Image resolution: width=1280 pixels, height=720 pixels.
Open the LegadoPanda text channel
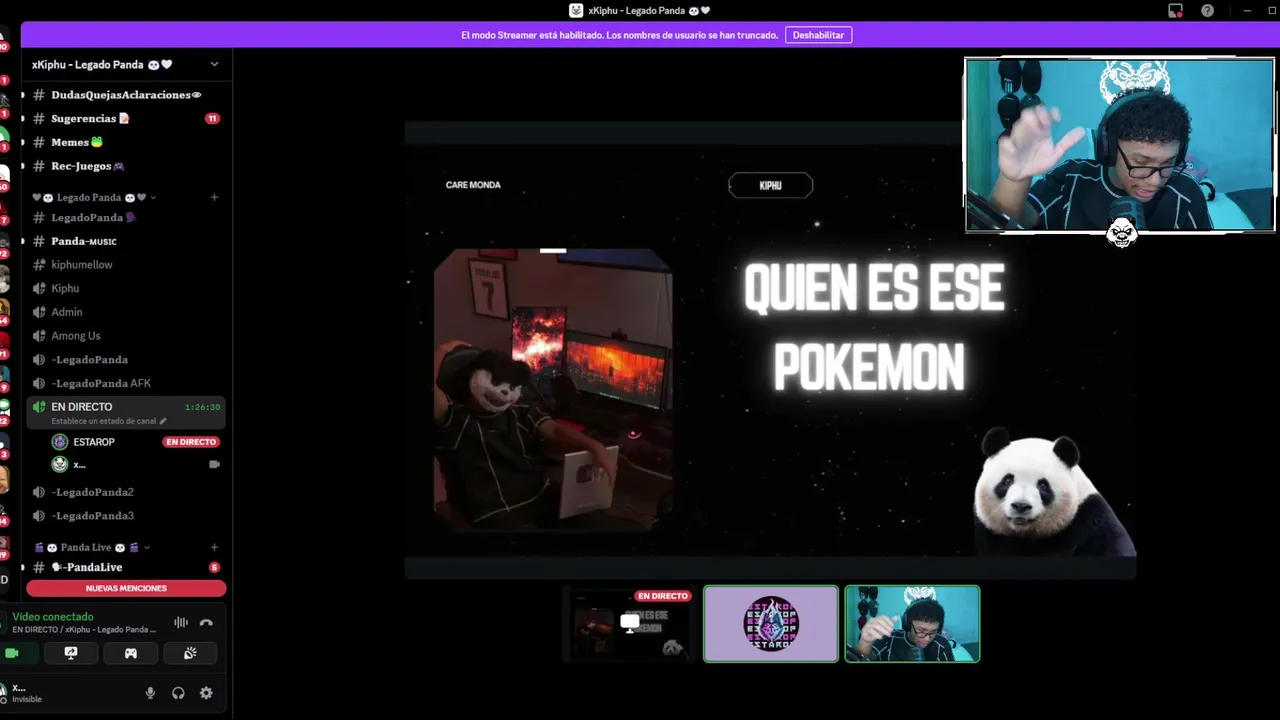coord(126,217)
